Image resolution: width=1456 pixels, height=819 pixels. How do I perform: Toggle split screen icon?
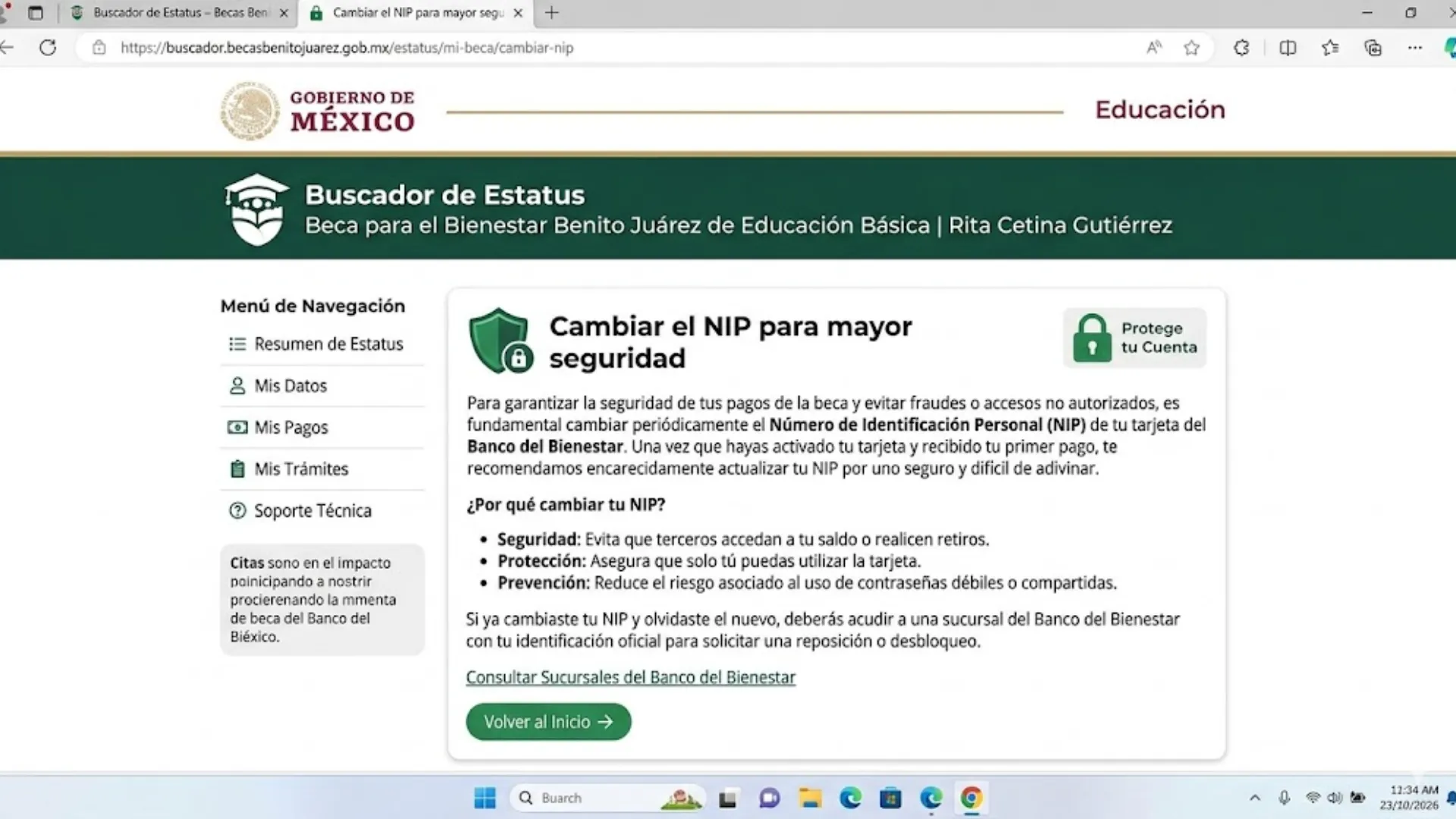[x=1288, y=48]
